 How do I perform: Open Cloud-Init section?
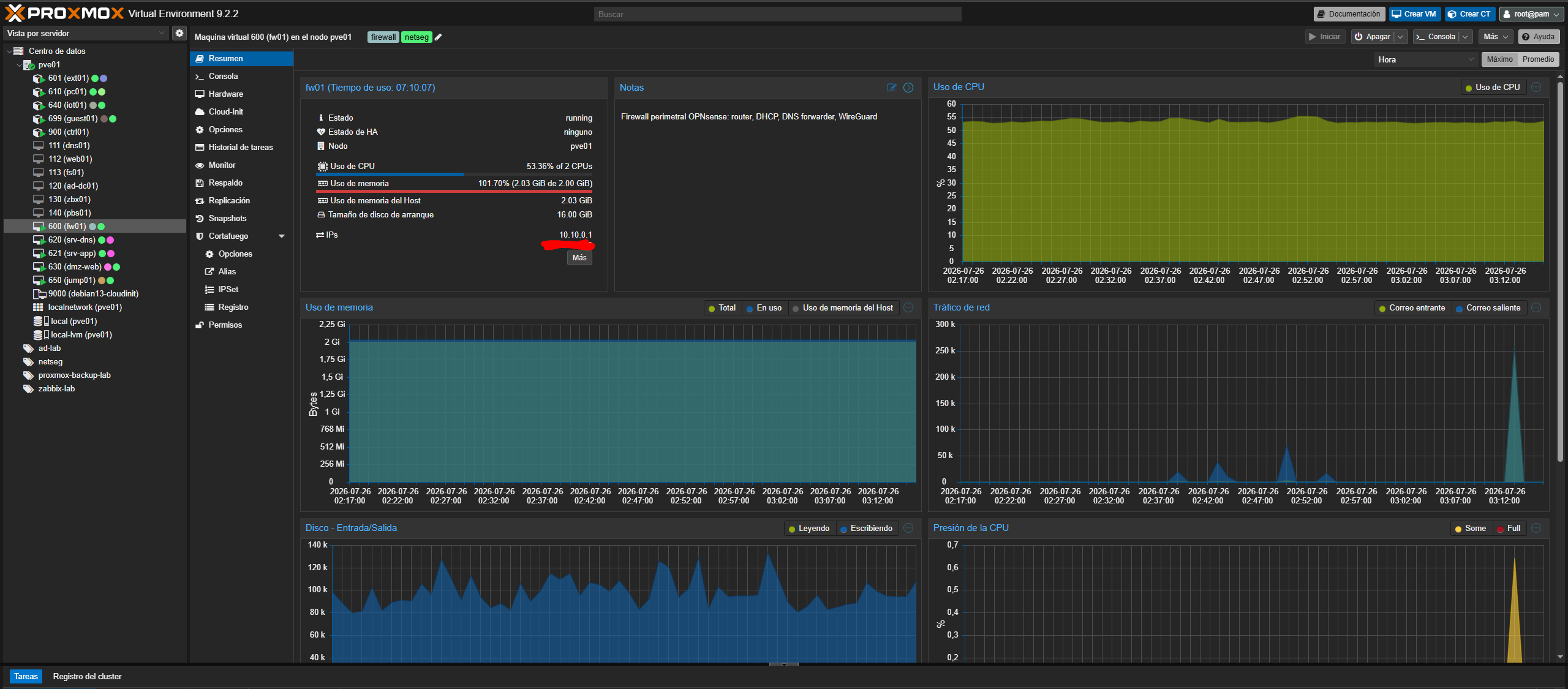(x=241, y=111)
